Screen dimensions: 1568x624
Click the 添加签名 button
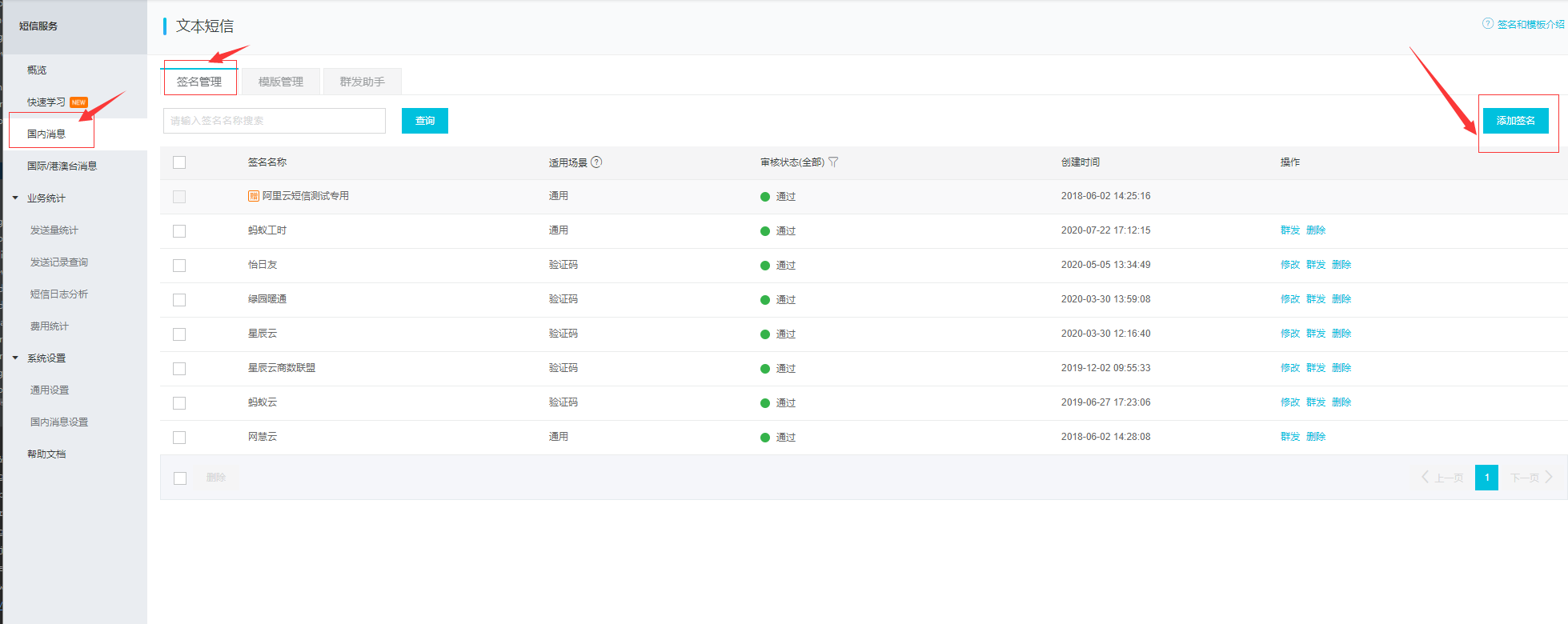click(x=1516, y=121)
